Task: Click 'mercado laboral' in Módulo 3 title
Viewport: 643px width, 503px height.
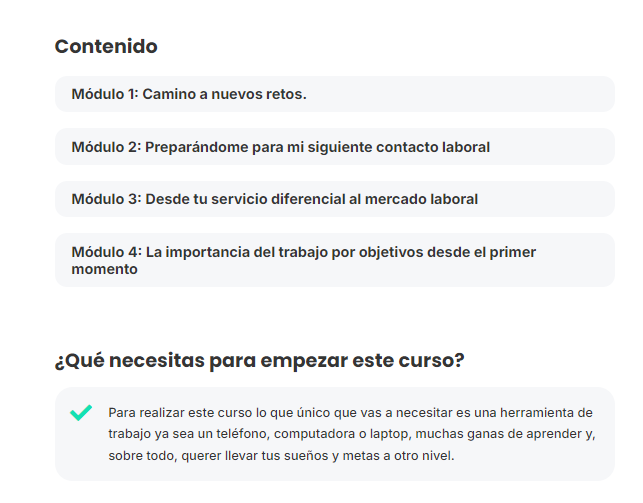Action: [421, 199]
